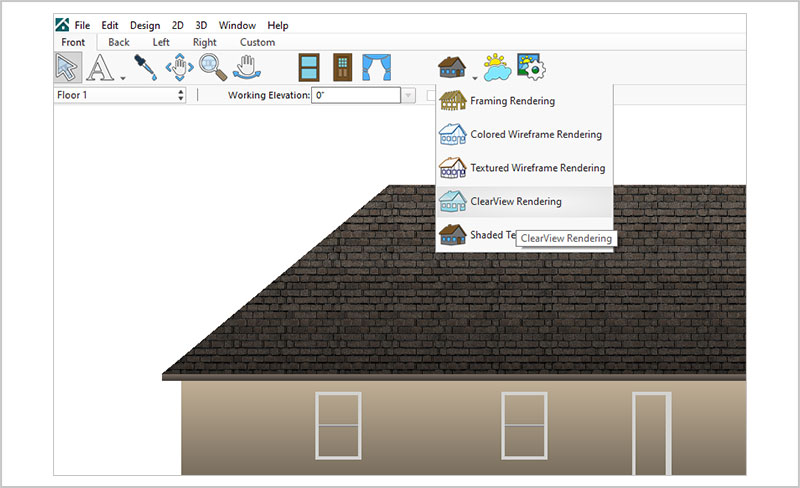800x488 pixels.
Task: Select the left window on the house wall
Action: pos(338,426)
